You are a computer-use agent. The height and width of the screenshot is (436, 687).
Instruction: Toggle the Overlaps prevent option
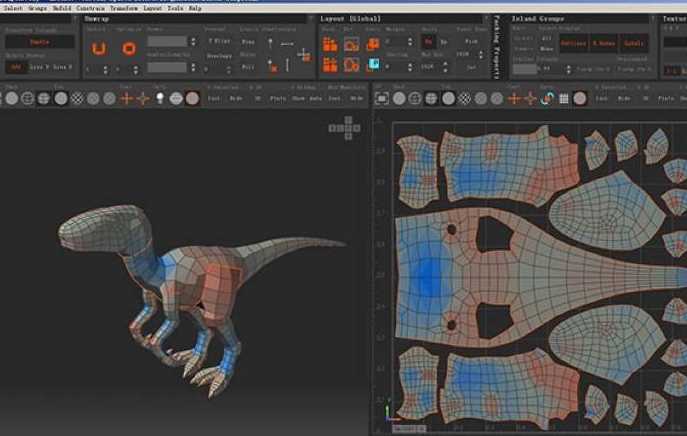(219, 56)
